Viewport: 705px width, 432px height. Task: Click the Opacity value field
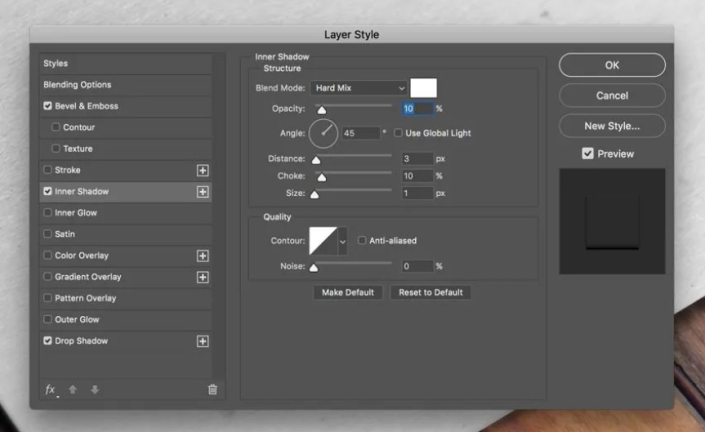(x=417, y=108)
